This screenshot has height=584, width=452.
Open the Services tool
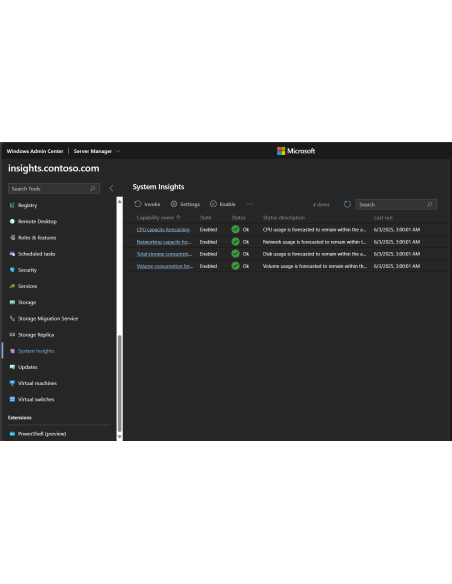(28, 286)
